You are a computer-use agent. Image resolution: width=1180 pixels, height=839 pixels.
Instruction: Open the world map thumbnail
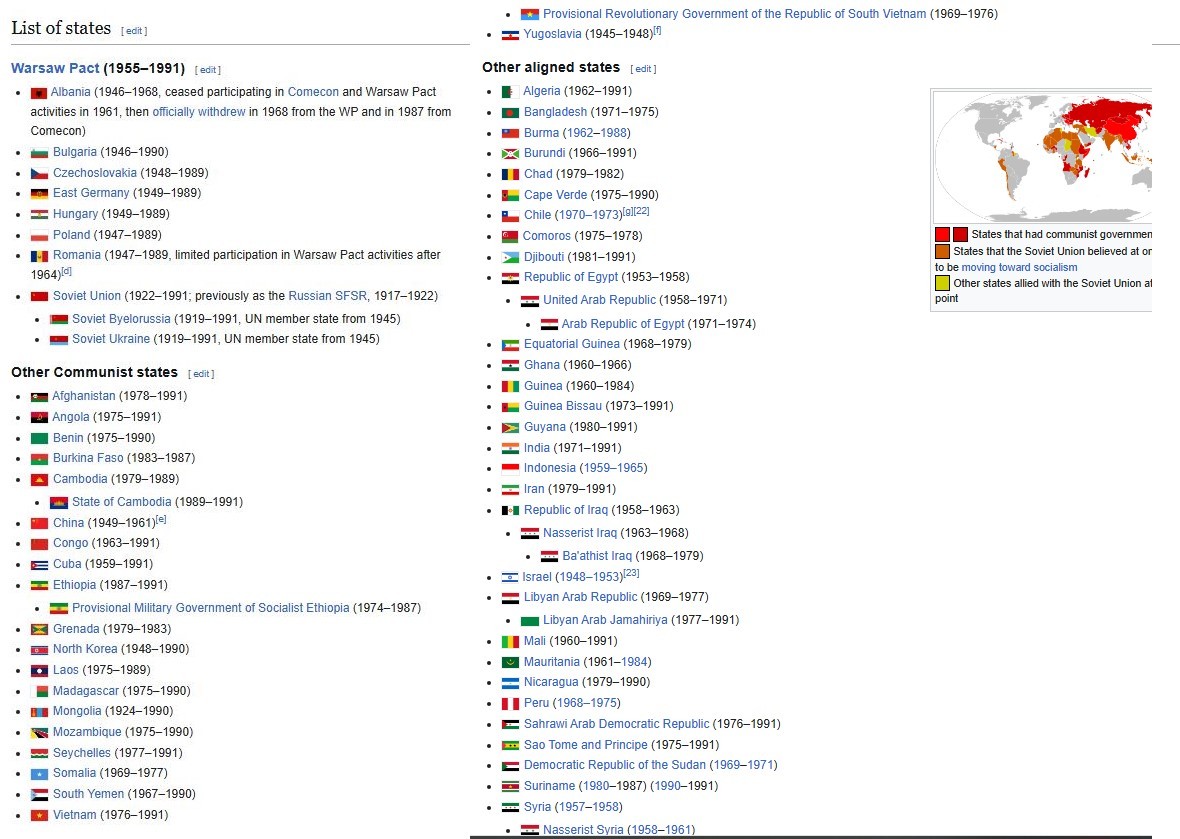1042,157
